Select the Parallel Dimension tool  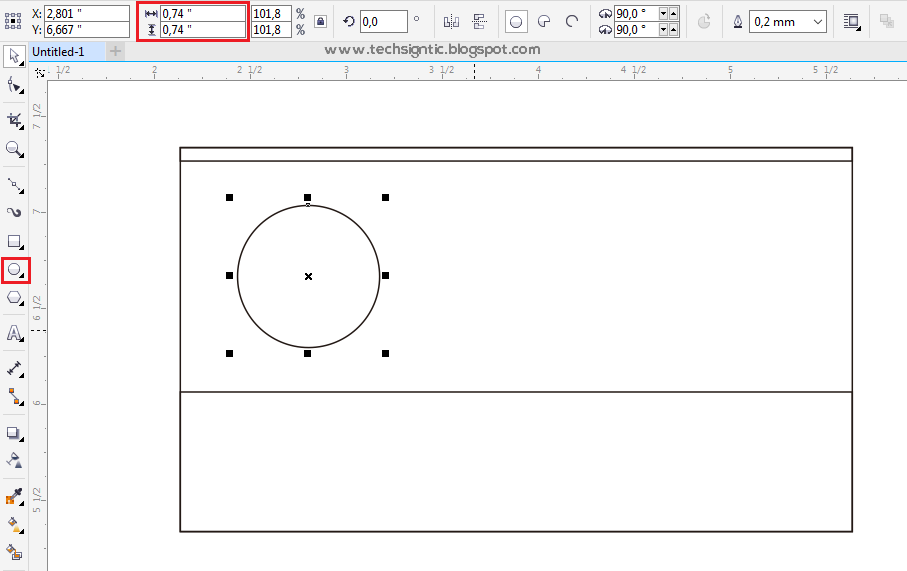[14, 369]
